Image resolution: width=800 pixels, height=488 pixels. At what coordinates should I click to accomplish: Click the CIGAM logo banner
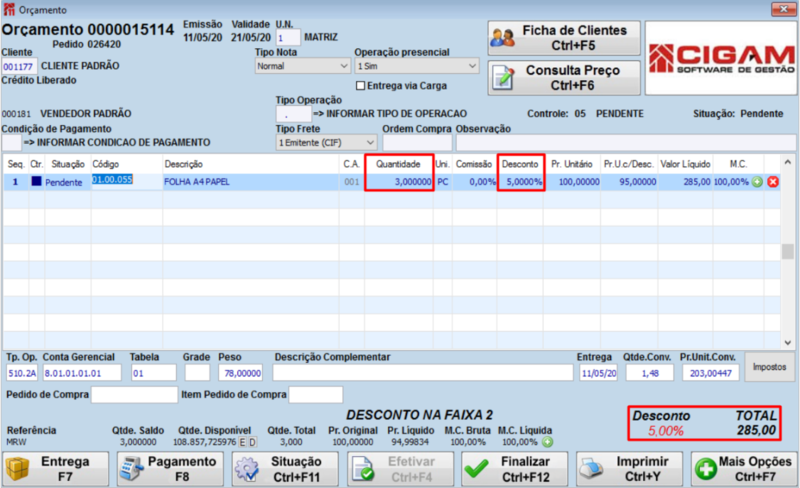721,58
